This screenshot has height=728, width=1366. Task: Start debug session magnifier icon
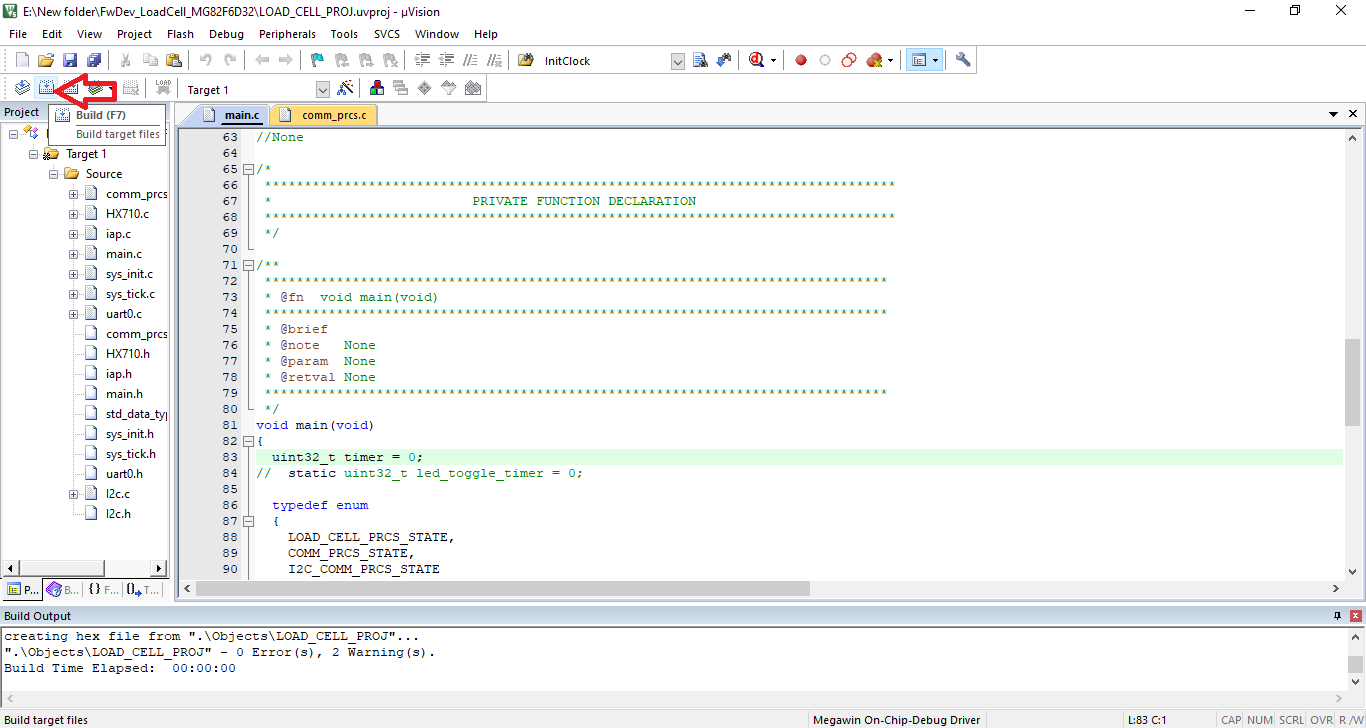click(757, 60)
